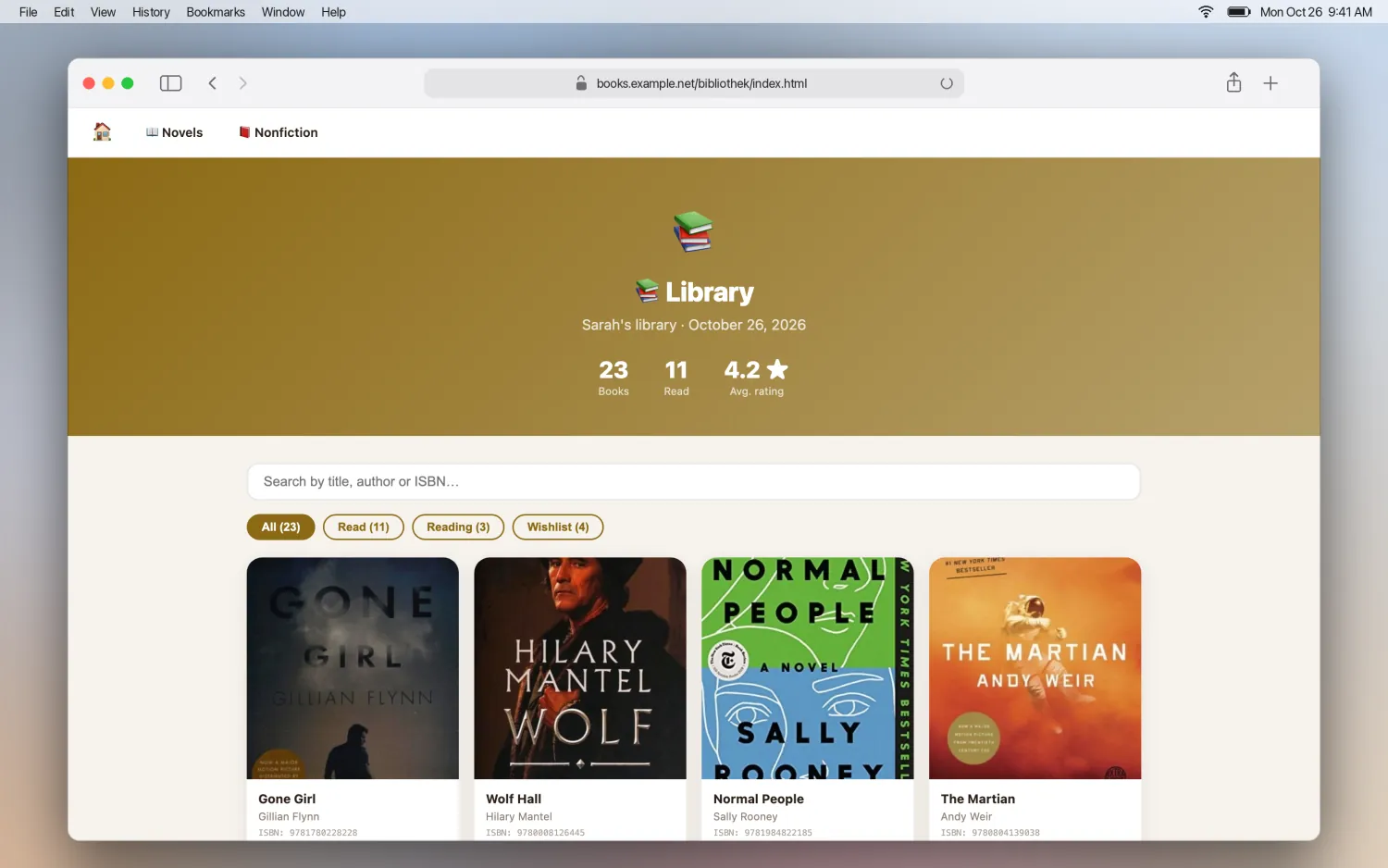Click the Wolf Hall title text
The width and height of the screenshot is (1388, 868).
click(514, 799)
